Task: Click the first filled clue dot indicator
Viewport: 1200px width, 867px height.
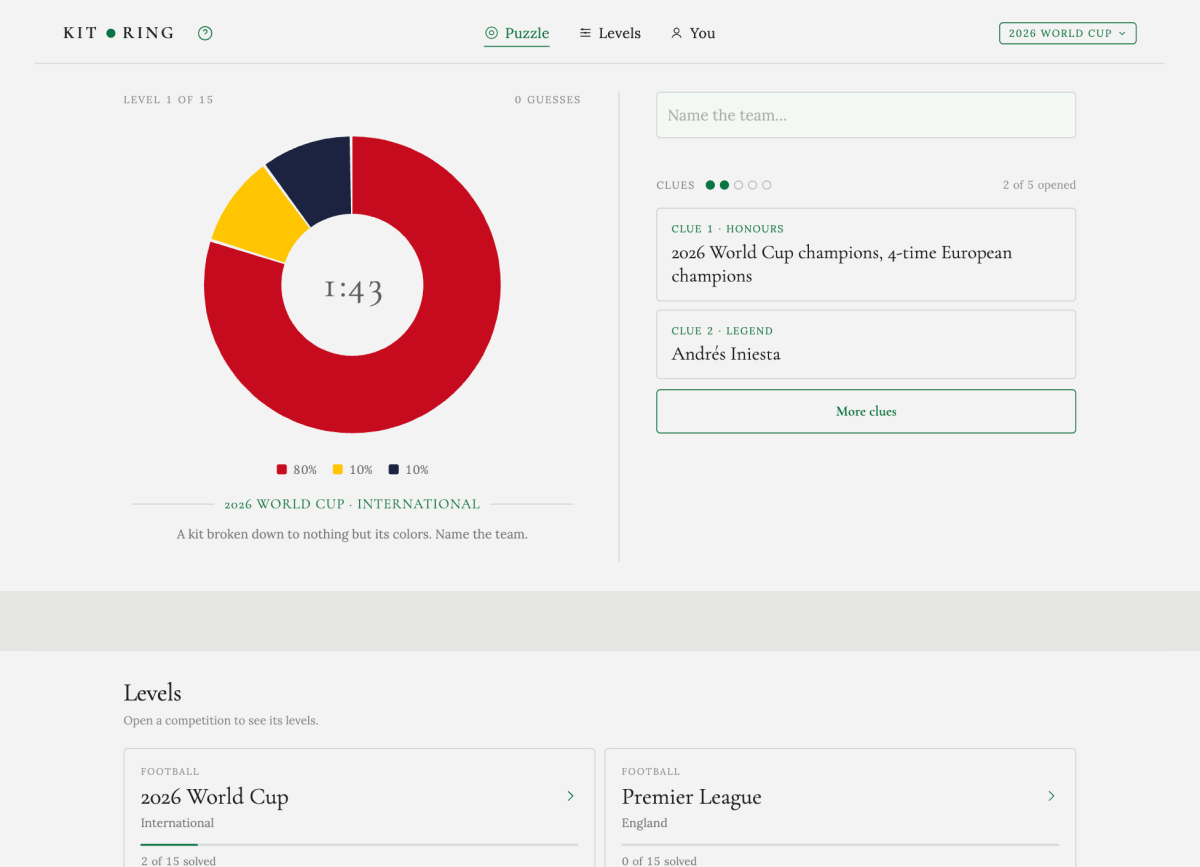Action: [710, 185]
